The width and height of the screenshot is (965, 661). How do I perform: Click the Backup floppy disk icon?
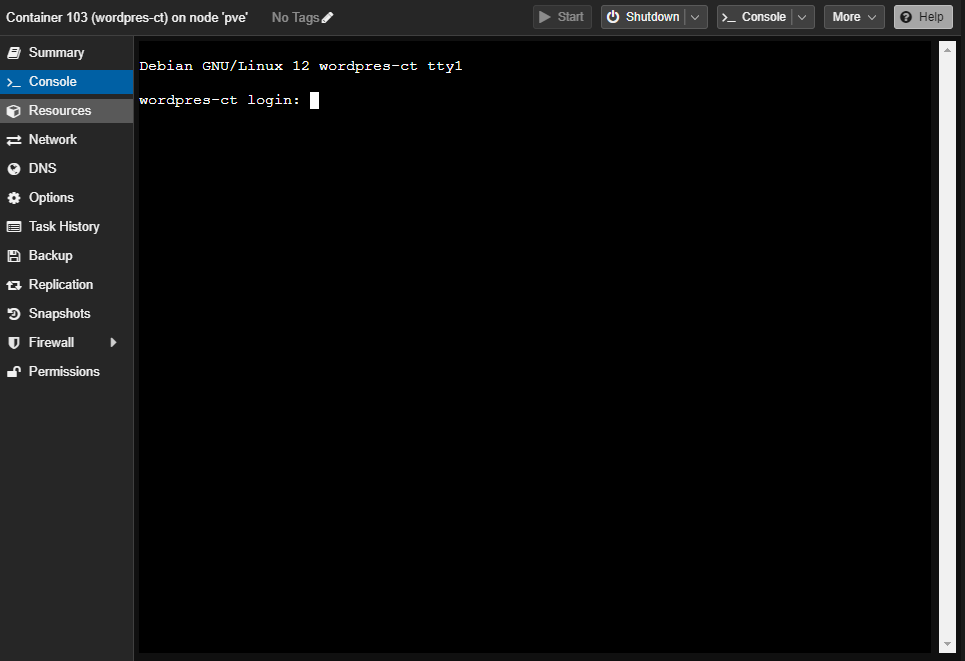pyautogui.click(x=14, y=256)
